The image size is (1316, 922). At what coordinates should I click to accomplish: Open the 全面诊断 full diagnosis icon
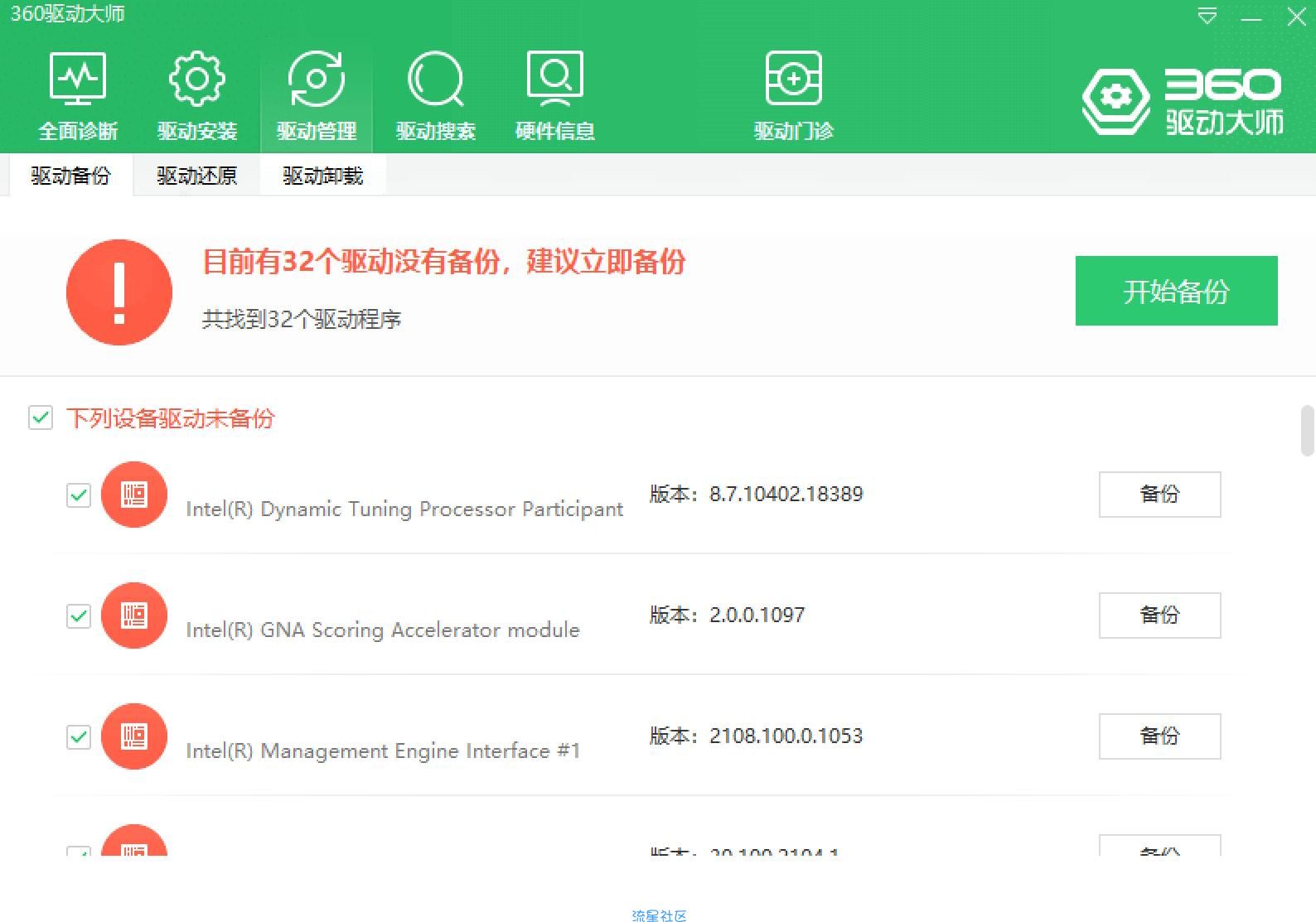78,79
